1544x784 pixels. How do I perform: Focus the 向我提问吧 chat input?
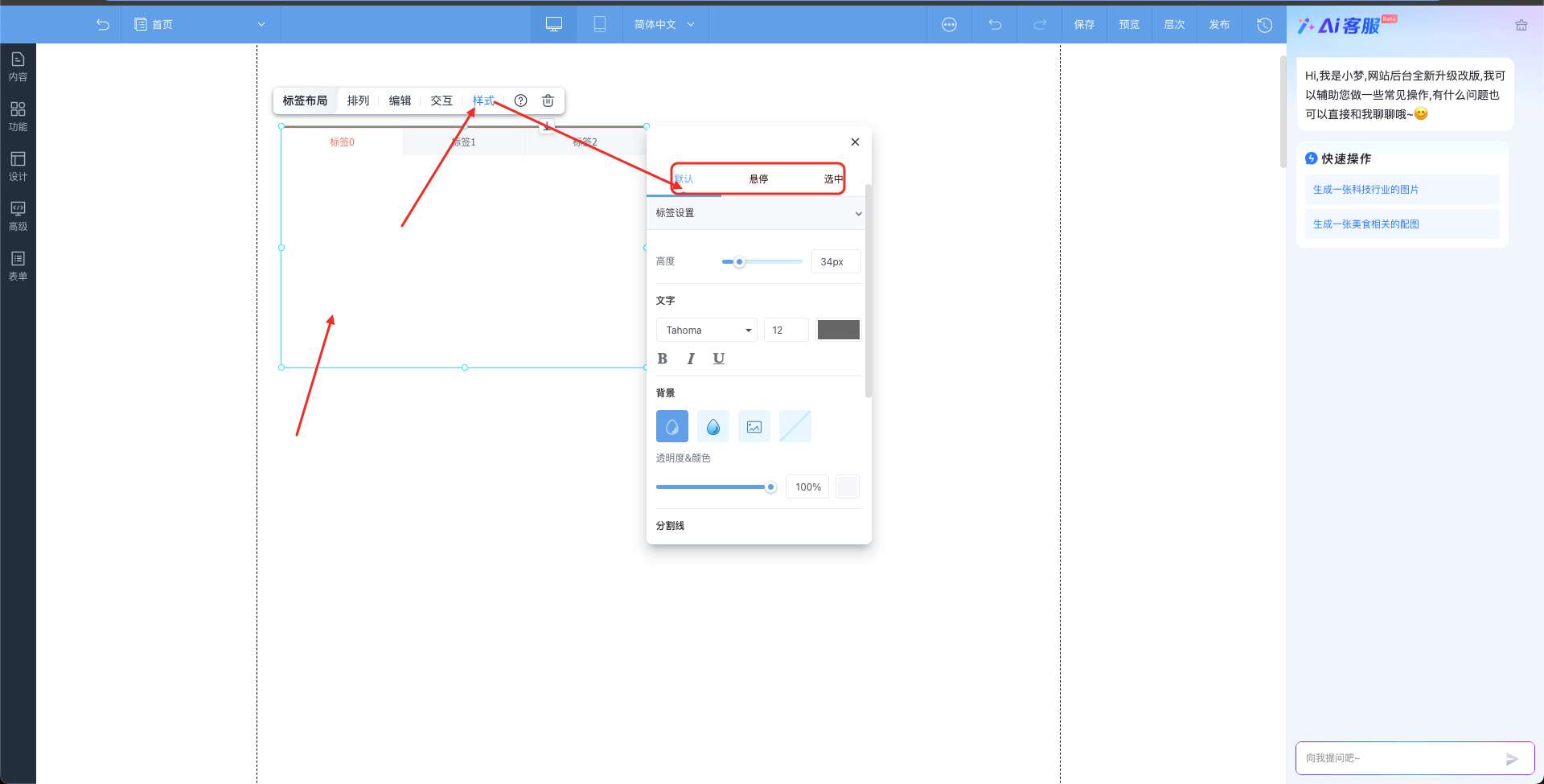[1401, 758]
